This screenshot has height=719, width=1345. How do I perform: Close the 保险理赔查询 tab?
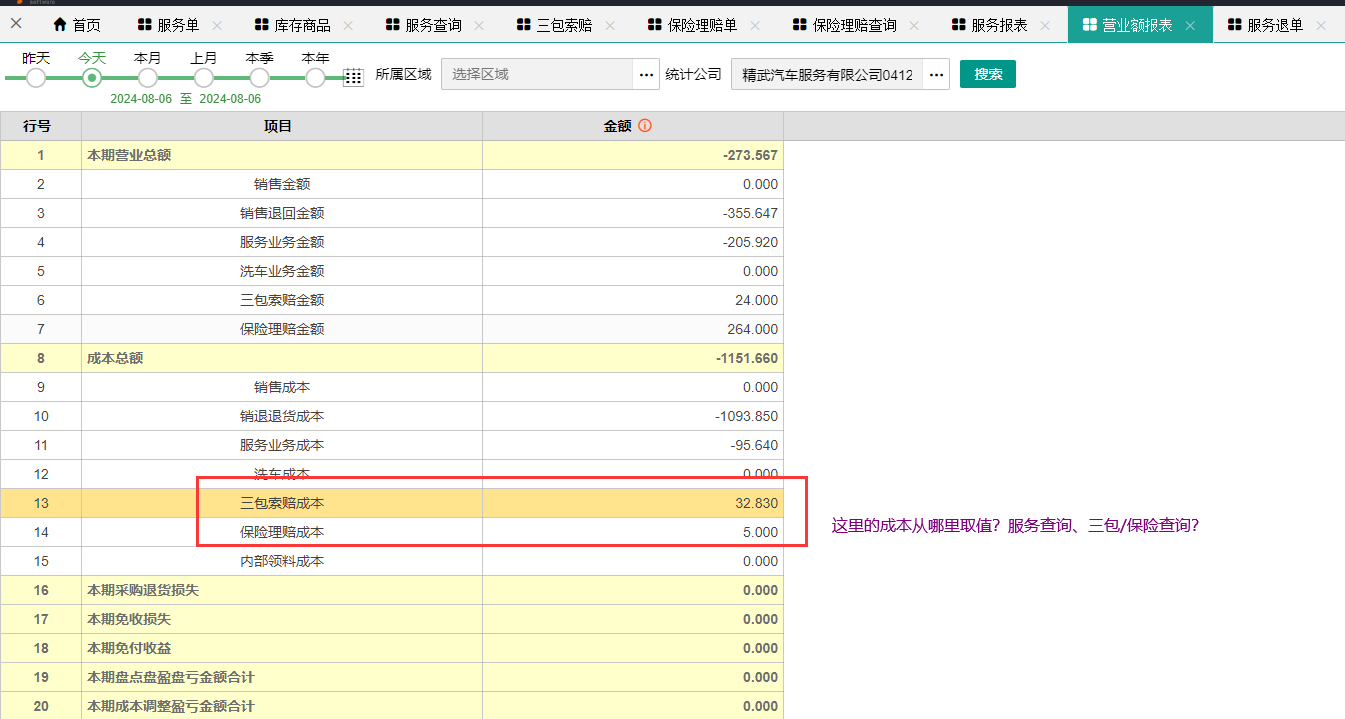[x=914, y=25]
